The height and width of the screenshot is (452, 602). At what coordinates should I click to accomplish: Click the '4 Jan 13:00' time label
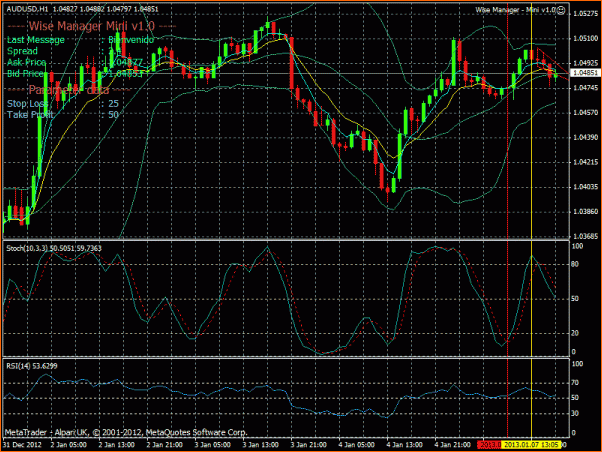[404, 445]
